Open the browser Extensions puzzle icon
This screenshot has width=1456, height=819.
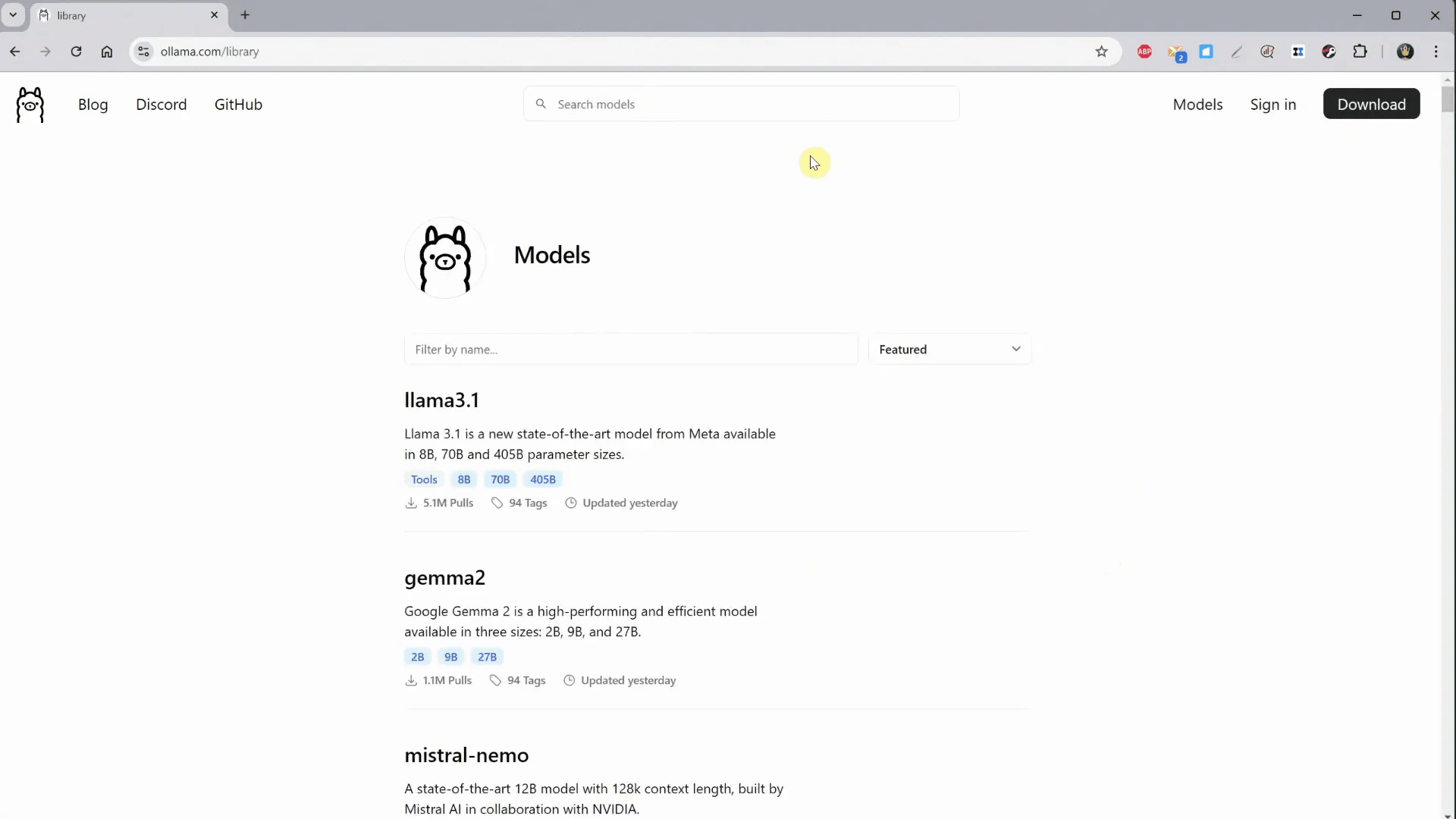[1360, 52]
